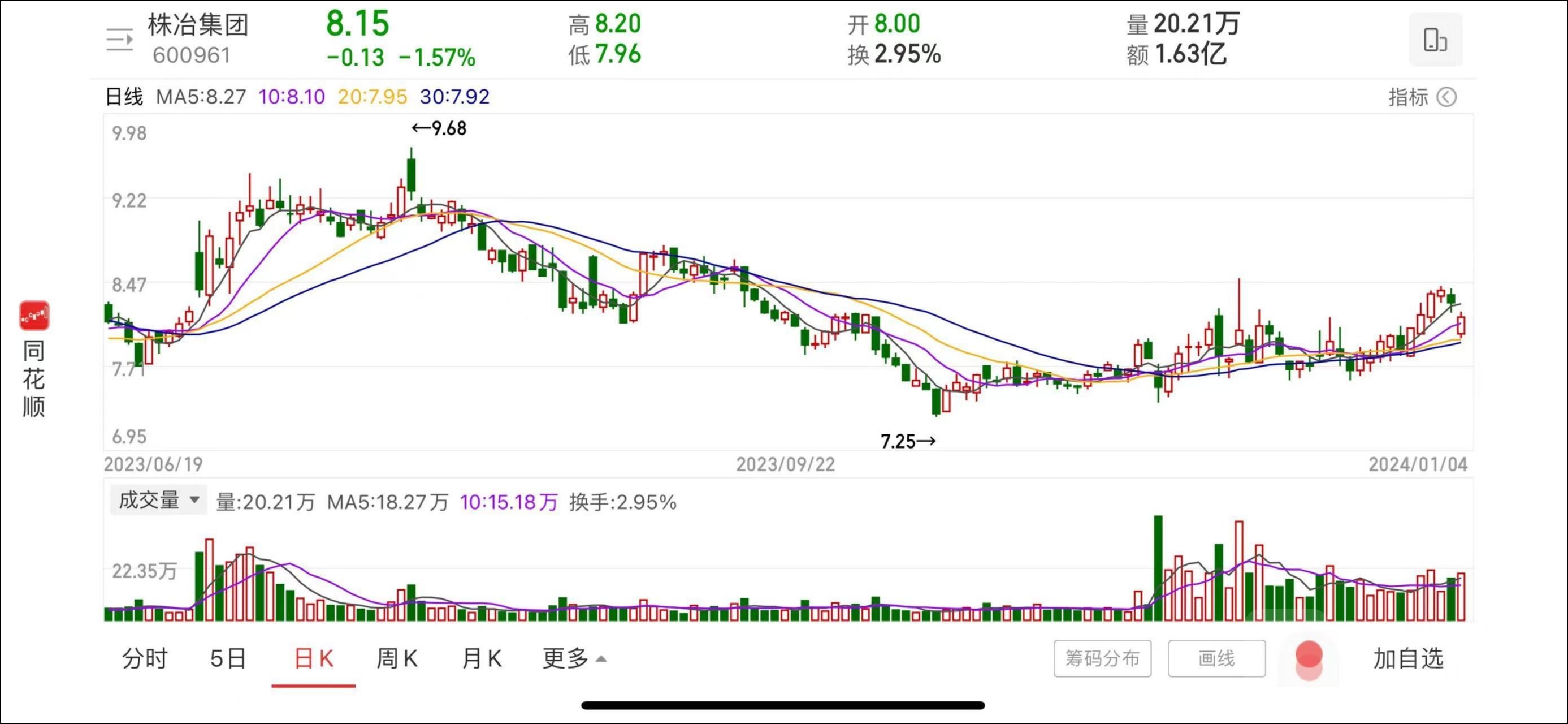Tap the tallest green volume bar
1568x724 pixels.
pyautogui.click(x=1158, y=567)
